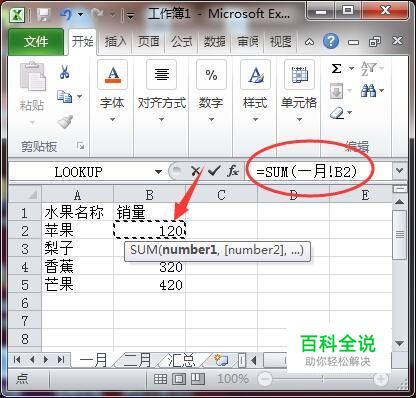This screenshot has height=398, width=416.
Task: Switch to Normal view icon in status bar
Action: (x=160, y=379)
